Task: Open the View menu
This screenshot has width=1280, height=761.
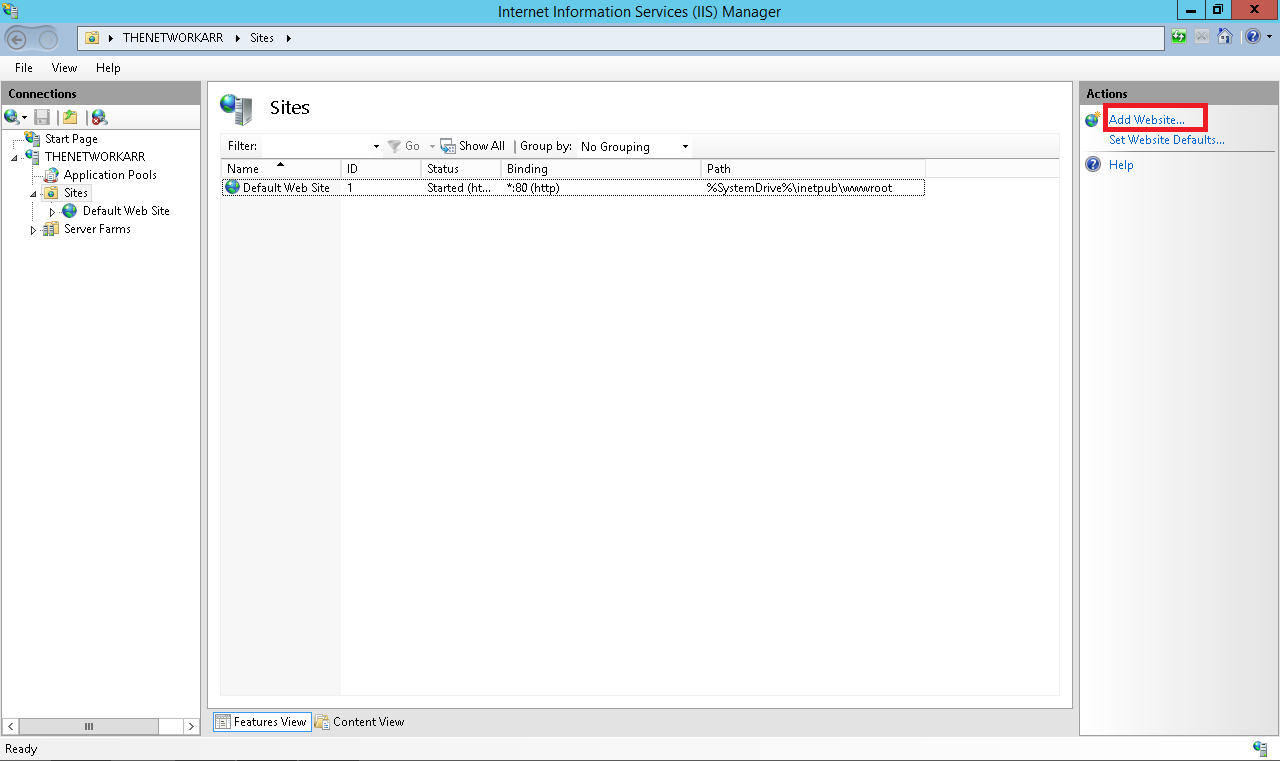Action: 64,68
